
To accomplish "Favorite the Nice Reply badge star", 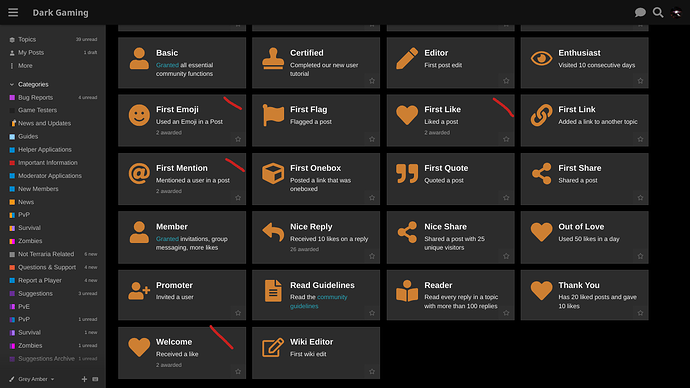I will tap(372, 256).
